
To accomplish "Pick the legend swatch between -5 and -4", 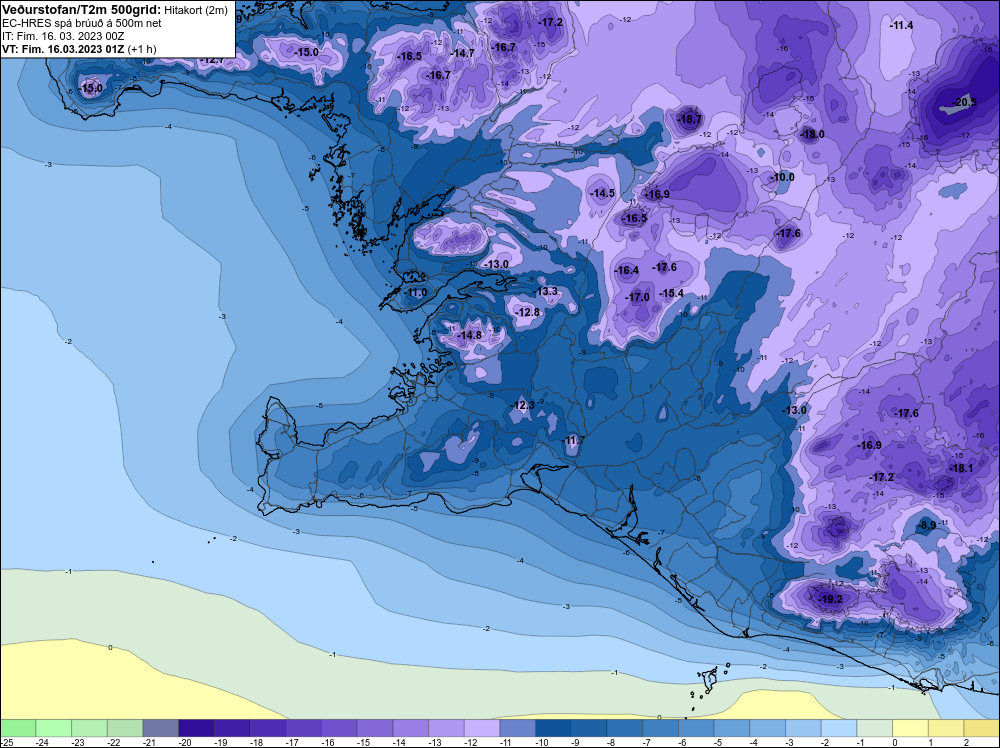I will tap(732, 728).
